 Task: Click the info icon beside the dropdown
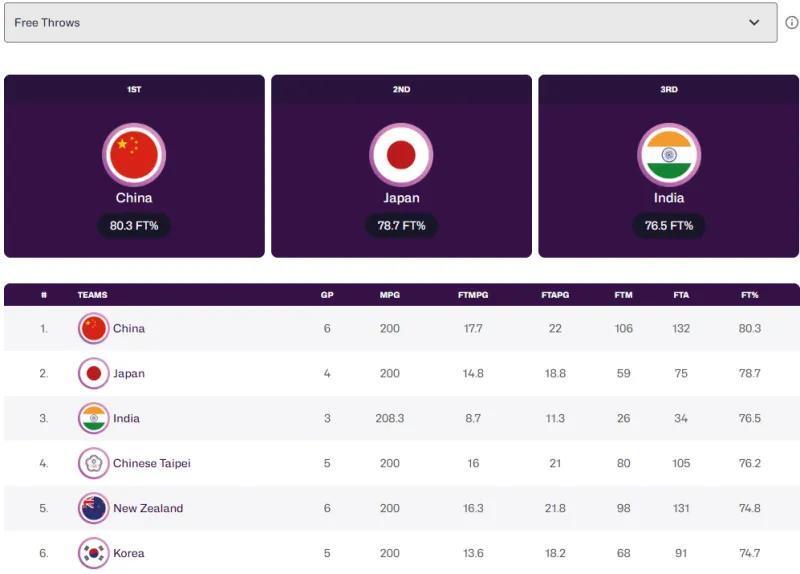[791, 22]
